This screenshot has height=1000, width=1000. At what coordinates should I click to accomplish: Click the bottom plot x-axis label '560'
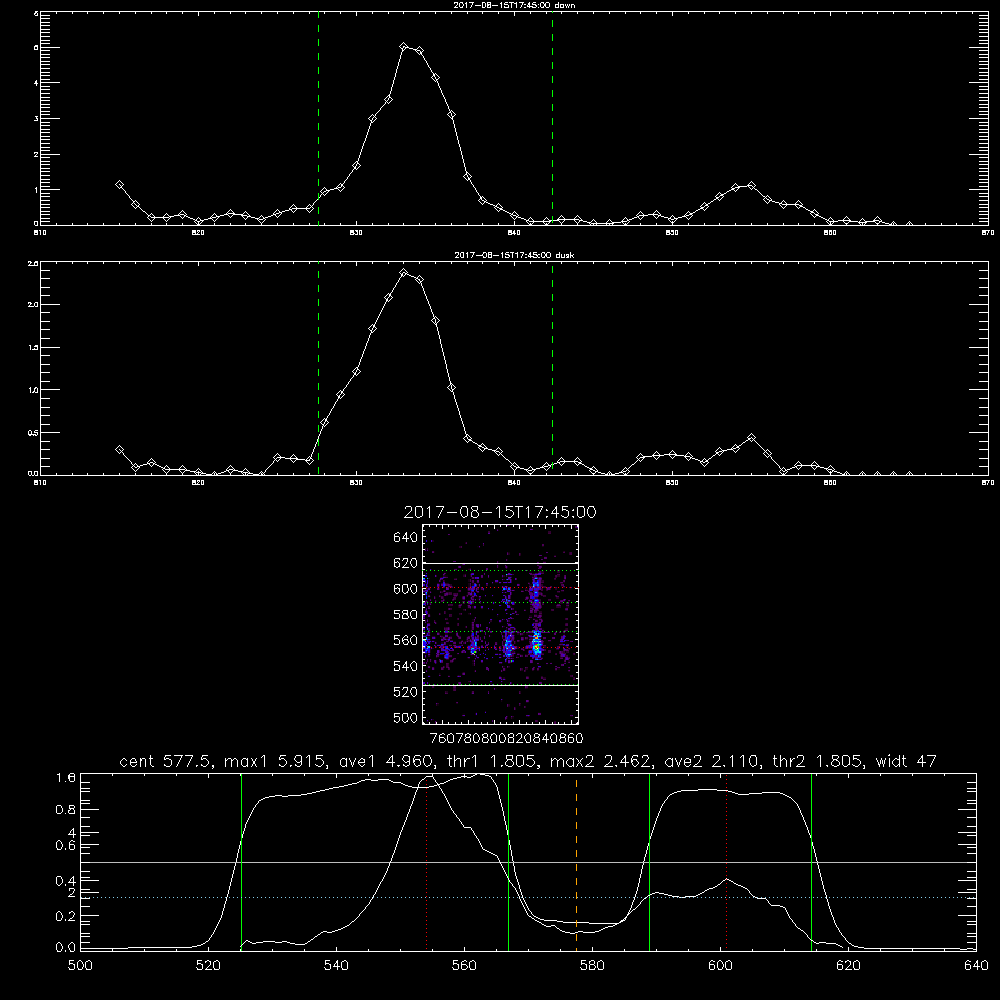tap(464, 966)
